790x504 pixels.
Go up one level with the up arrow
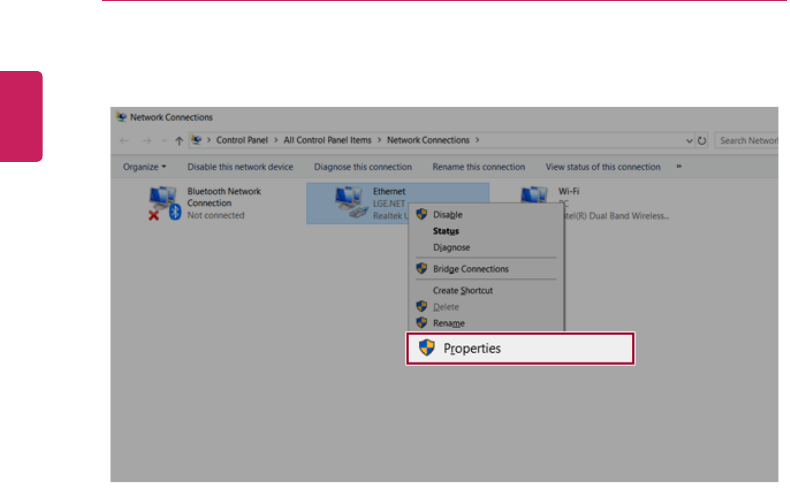tap(179, 141)
